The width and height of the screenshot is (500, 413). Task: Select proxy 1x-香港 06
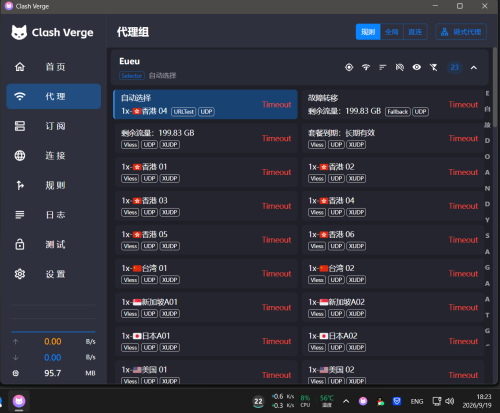393,240
